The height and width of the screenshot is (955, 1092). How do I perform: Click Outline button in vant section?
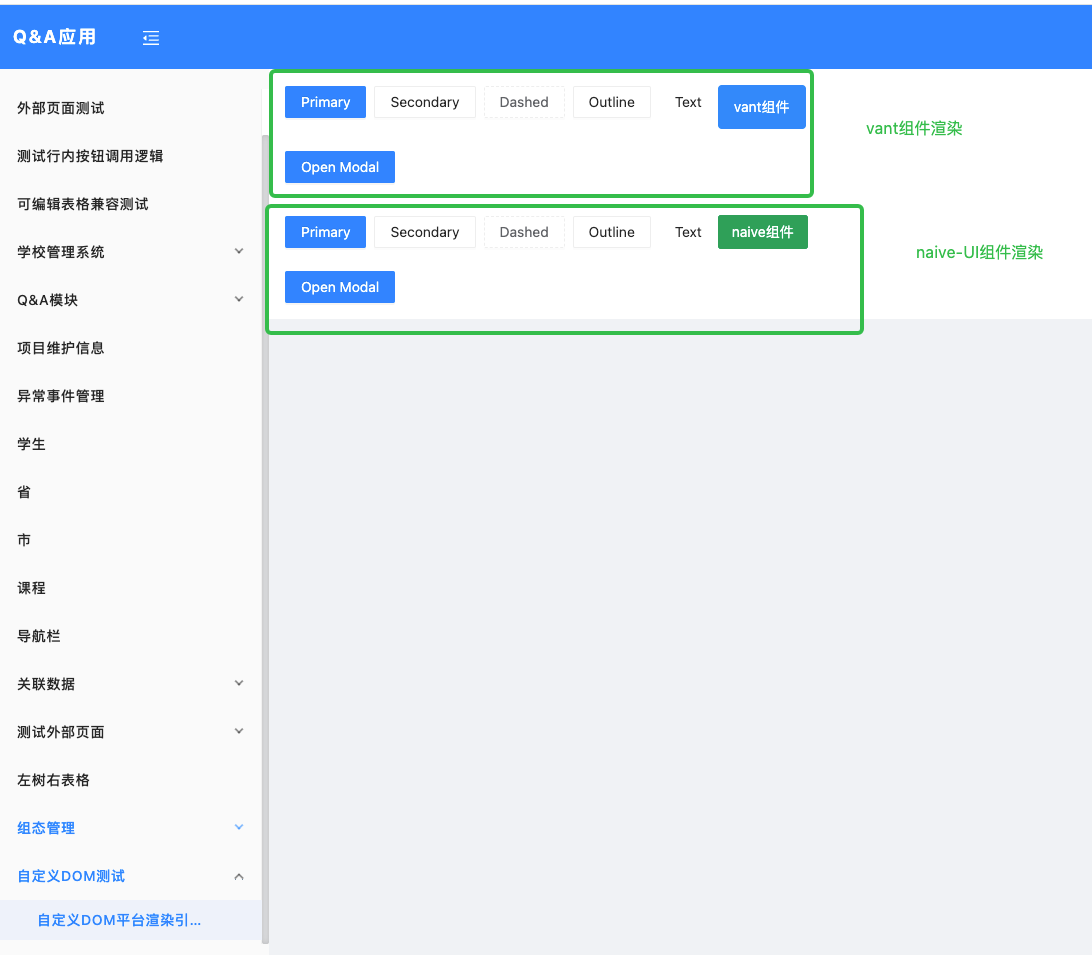[x=611, y=102]
